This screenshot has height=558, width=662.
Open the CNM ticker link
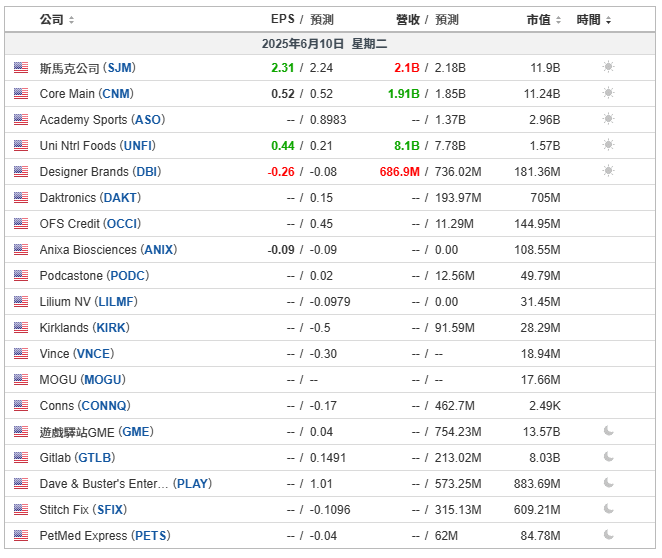point(116,93)
